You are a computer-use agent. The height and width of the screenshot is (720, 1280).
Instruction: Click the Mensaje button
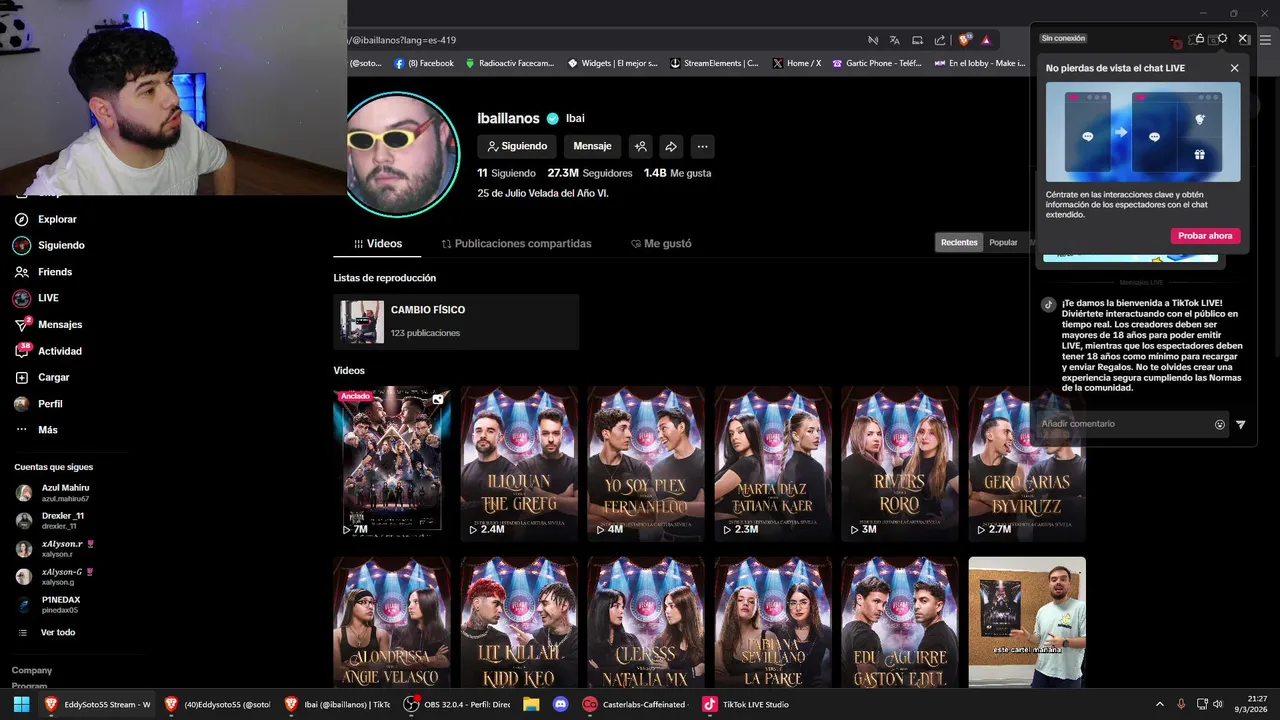pos(592,146)
